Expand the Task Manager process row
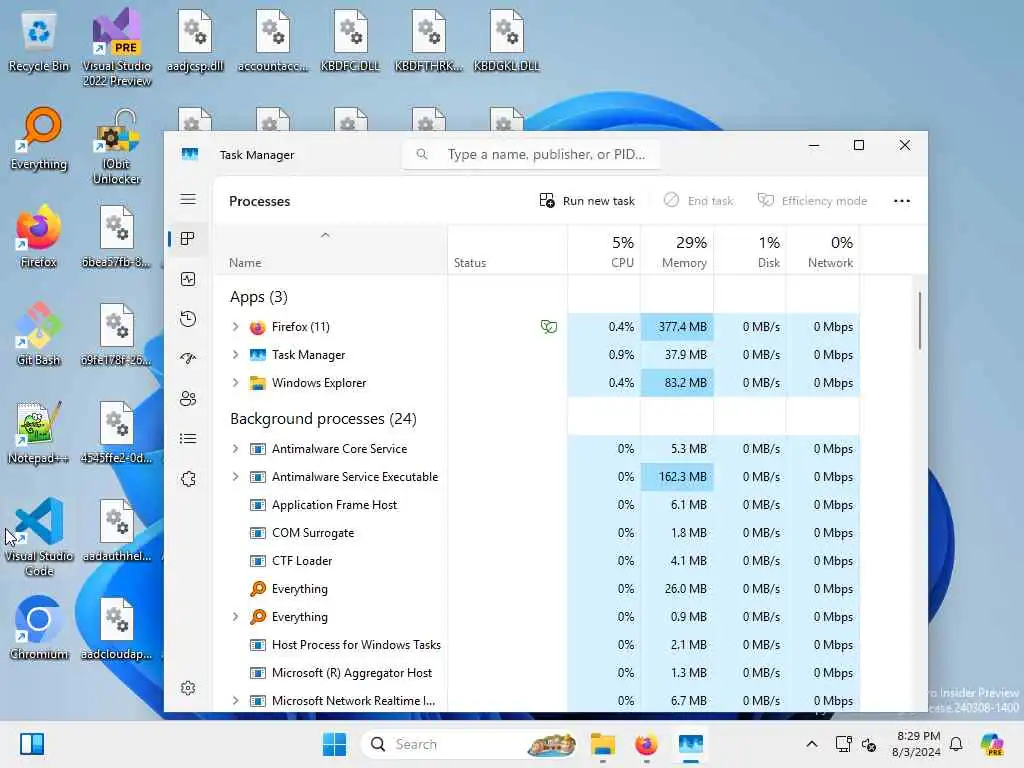This screenshot has width=1024, height=768. (235, 355)
